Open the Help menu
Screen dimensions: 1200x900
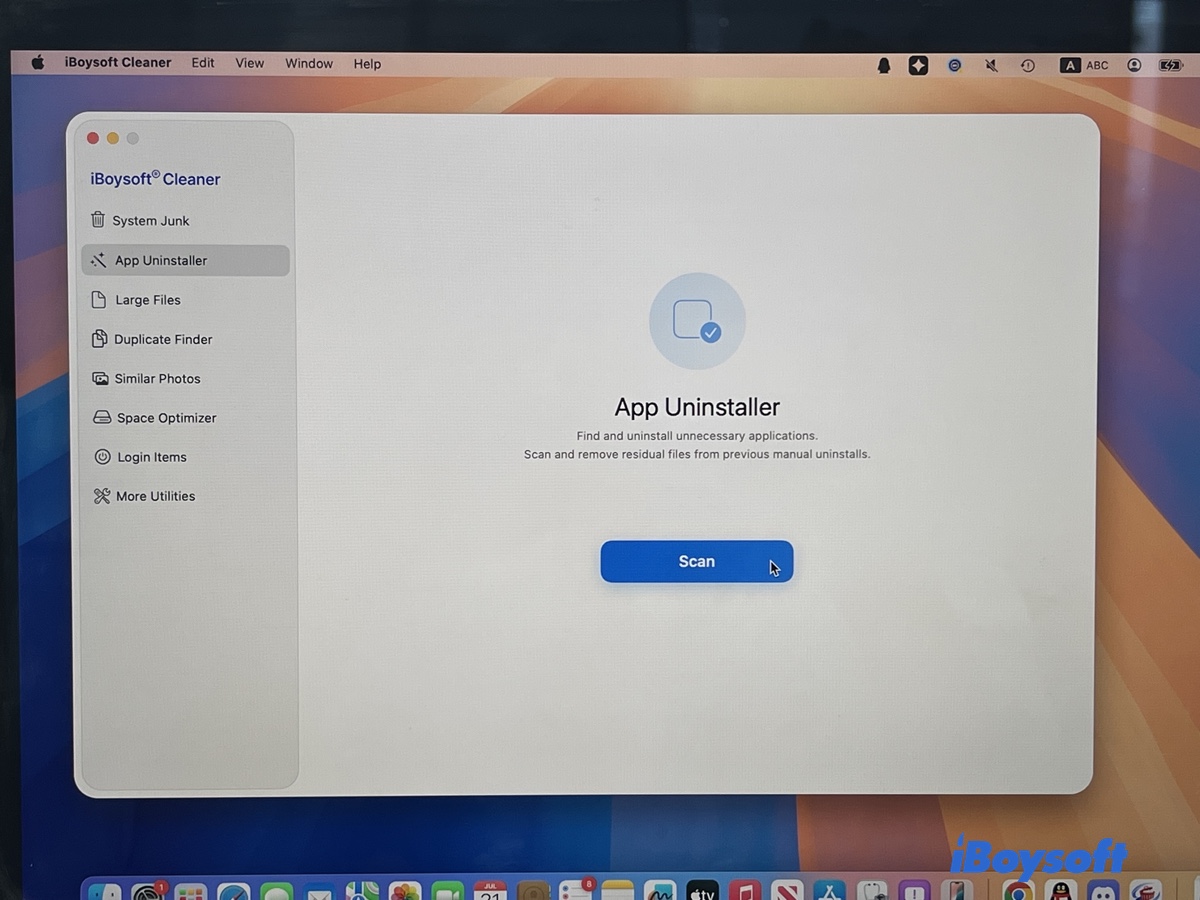(367, 64)
